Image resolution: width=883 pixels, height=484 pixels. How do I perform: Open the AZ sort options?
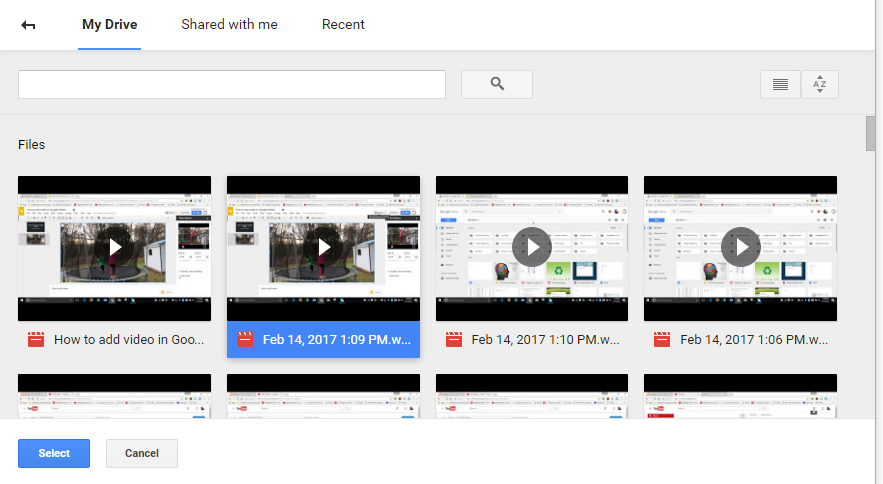820,85
